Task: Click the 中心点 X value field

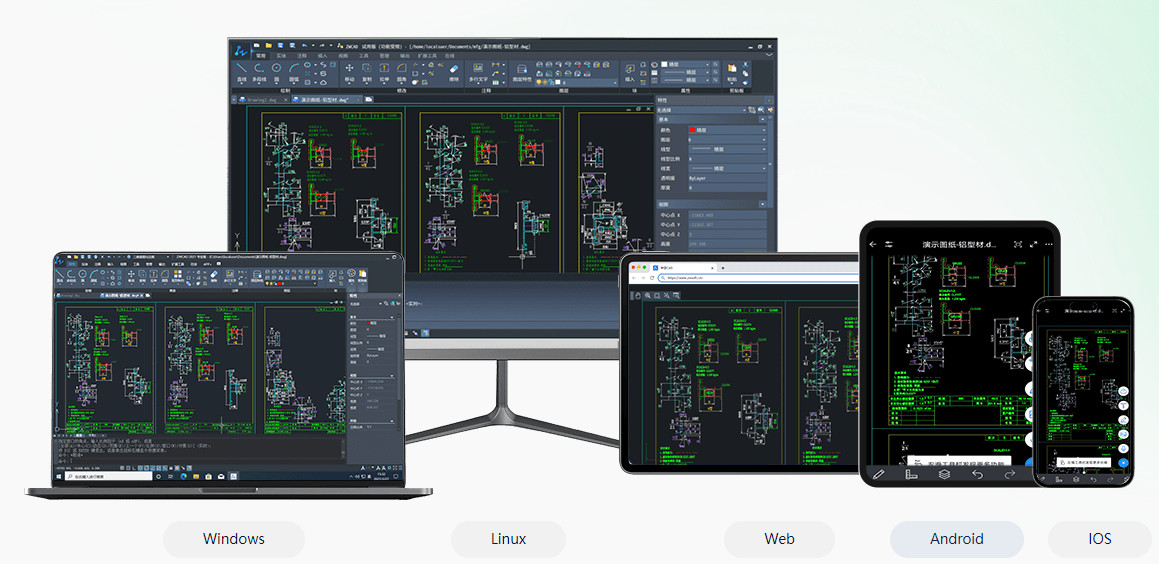Action: click(x=727, y=215)
